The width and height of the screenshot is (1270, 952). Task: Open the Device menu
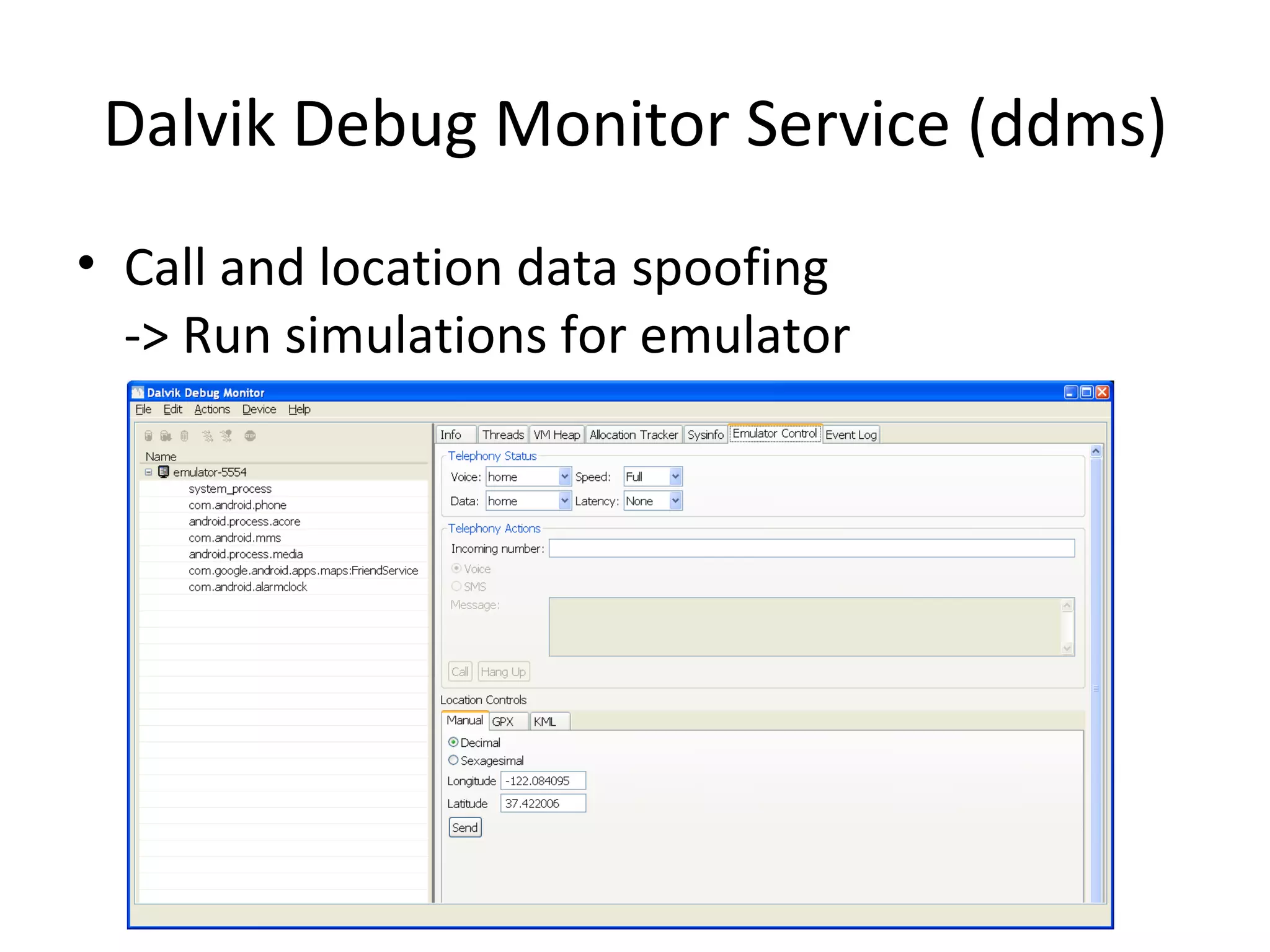click(x=259, y=409)
